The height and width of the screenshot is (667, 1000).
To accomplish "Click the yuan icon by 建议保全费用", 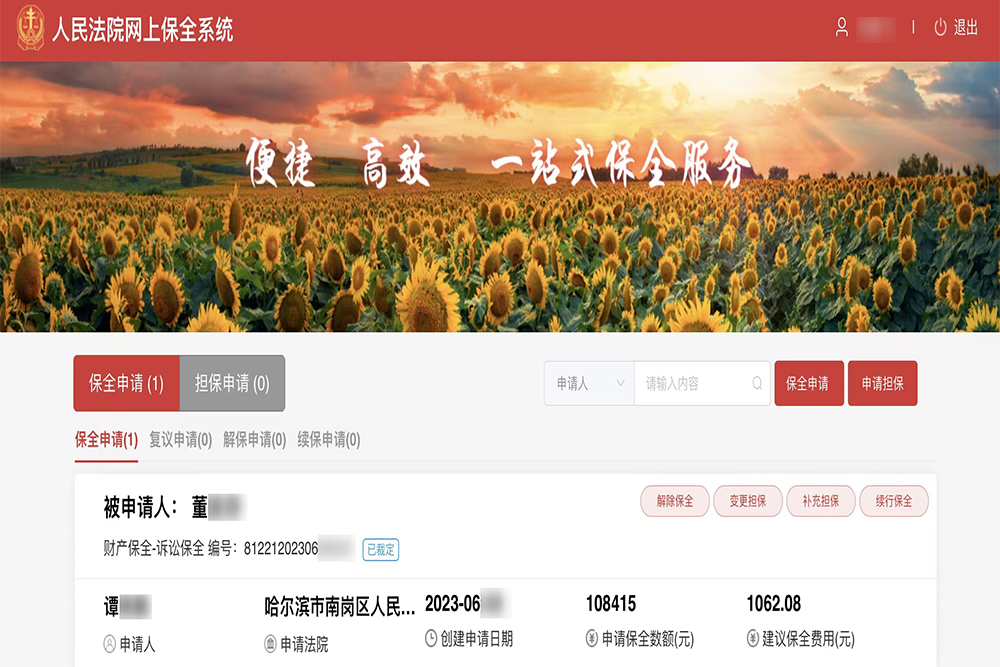I will (753, 639).
